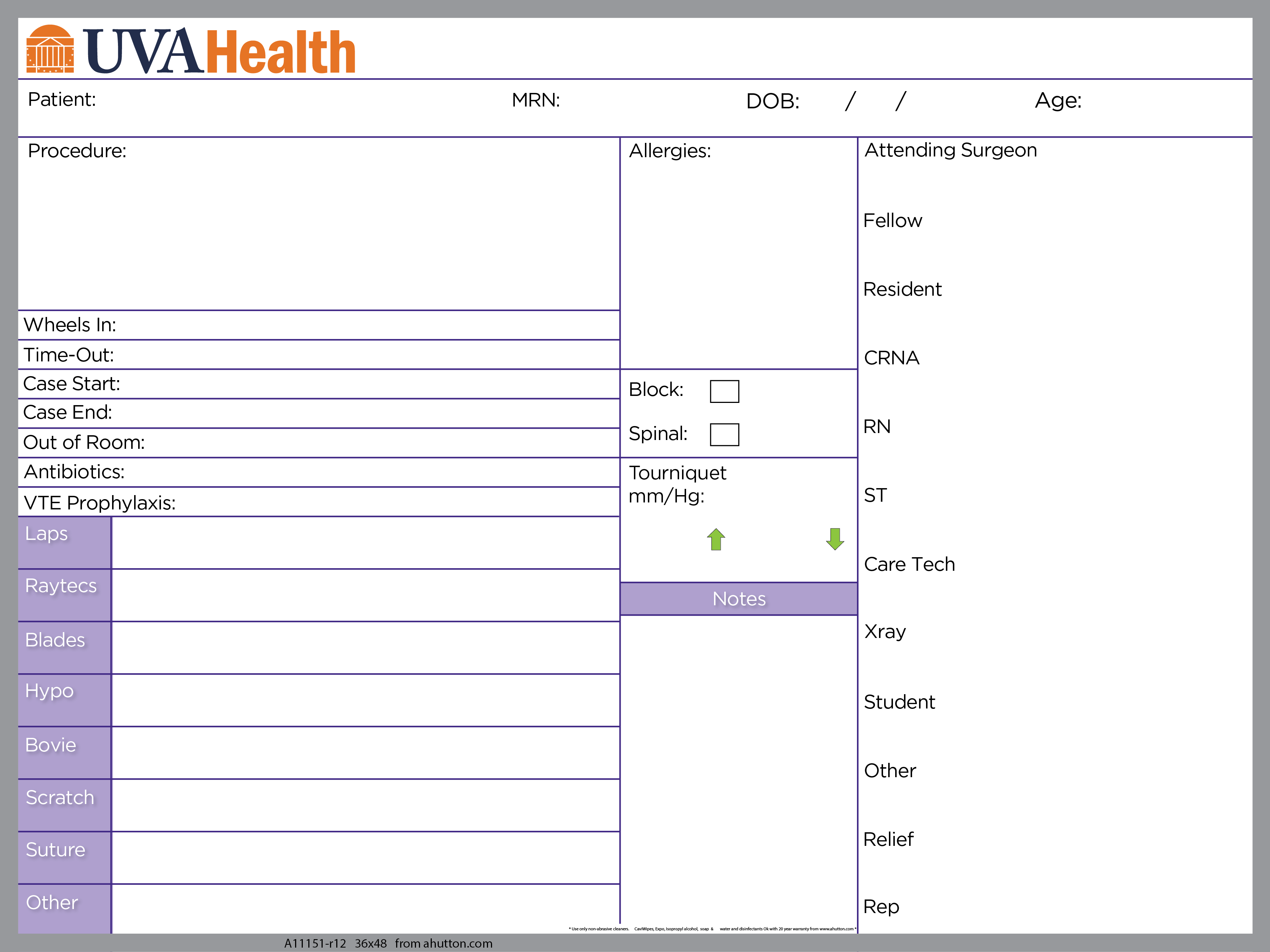Screen dimensions: 1270x952
Task: Click the MRN field label
Action: pos(536,100)
